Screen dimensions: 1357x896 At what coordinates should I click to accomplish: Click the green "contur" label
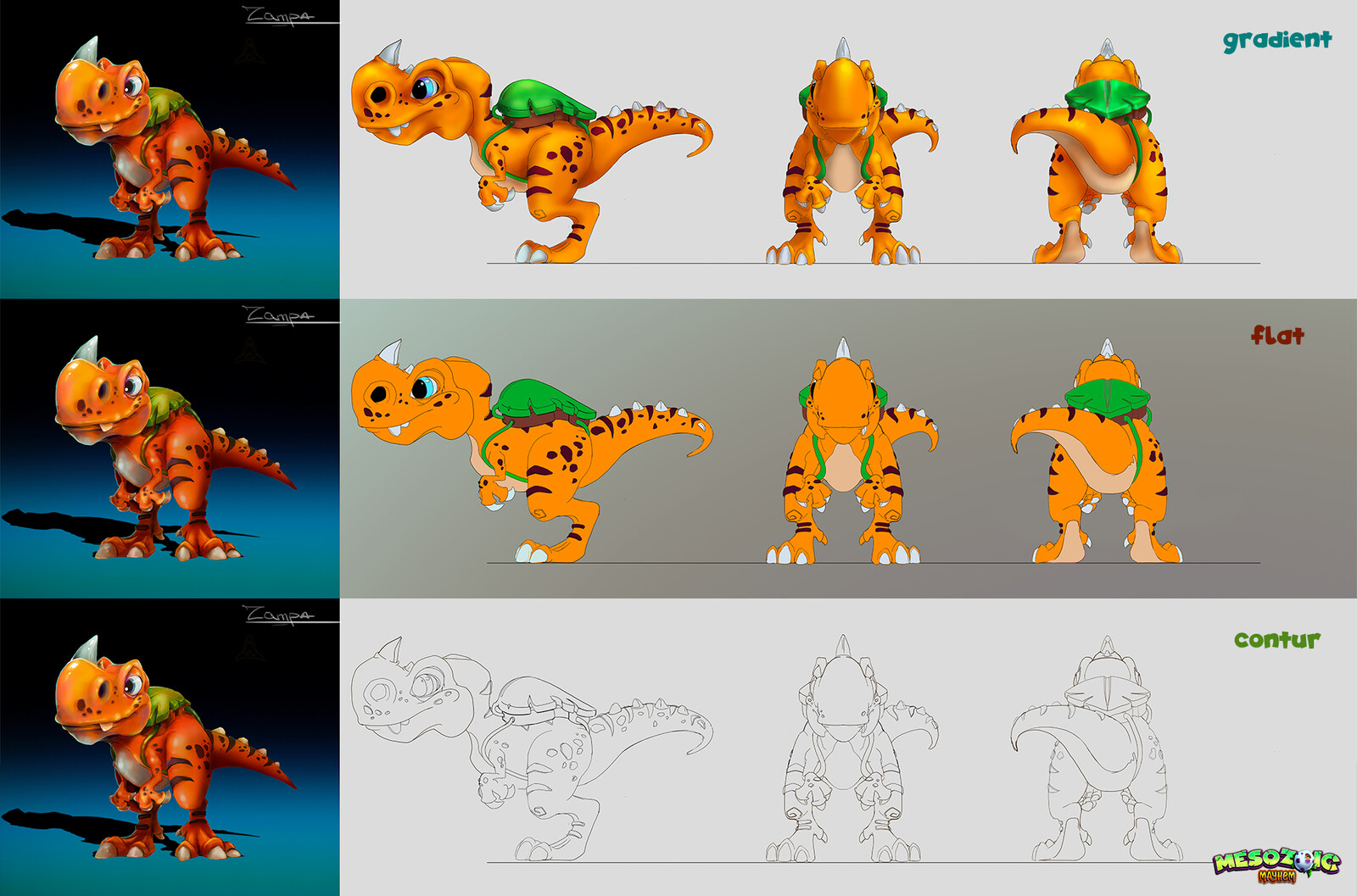[x=1277, y=639]
